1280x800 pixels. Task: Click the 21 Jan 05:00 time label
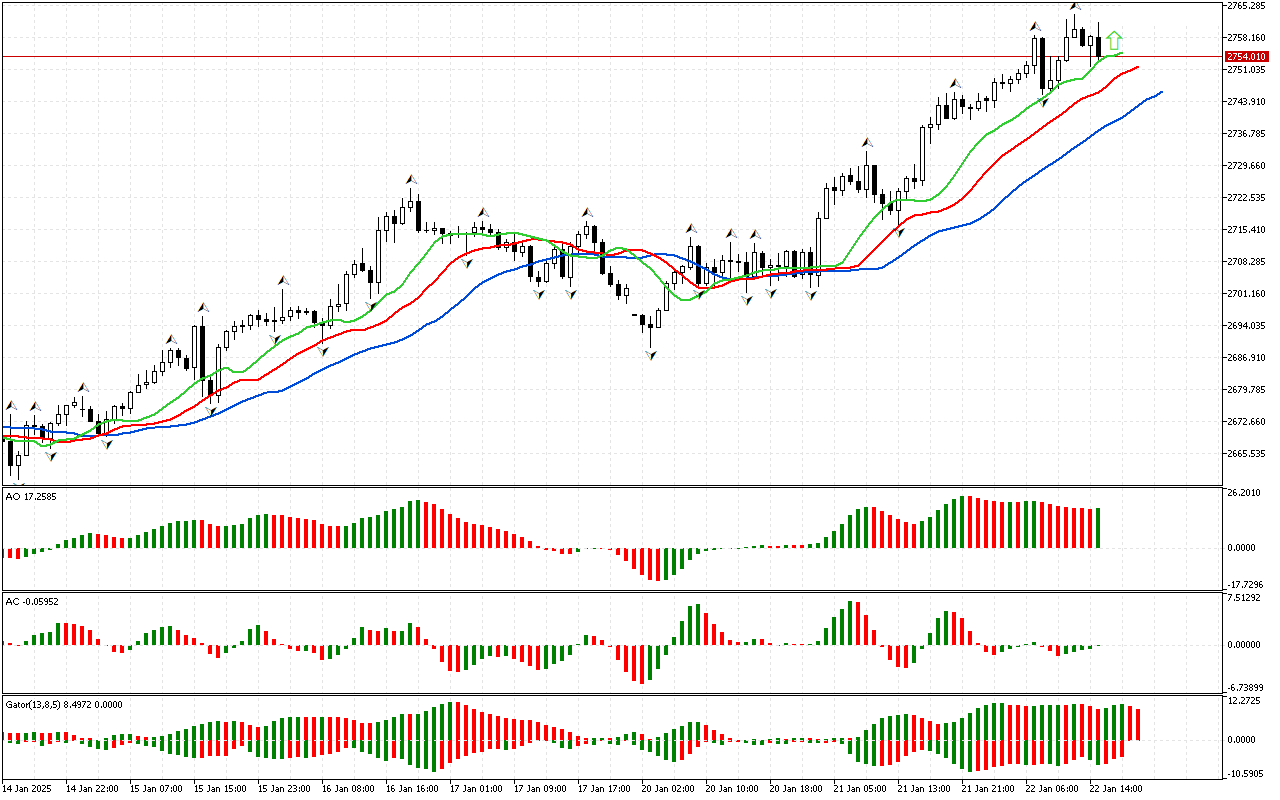click(x=860, y=789)
